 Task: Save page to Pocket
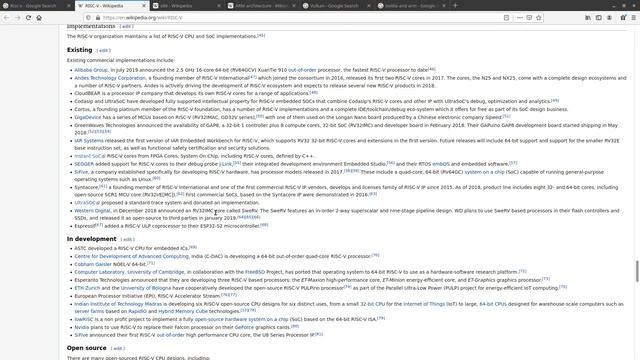529,18
